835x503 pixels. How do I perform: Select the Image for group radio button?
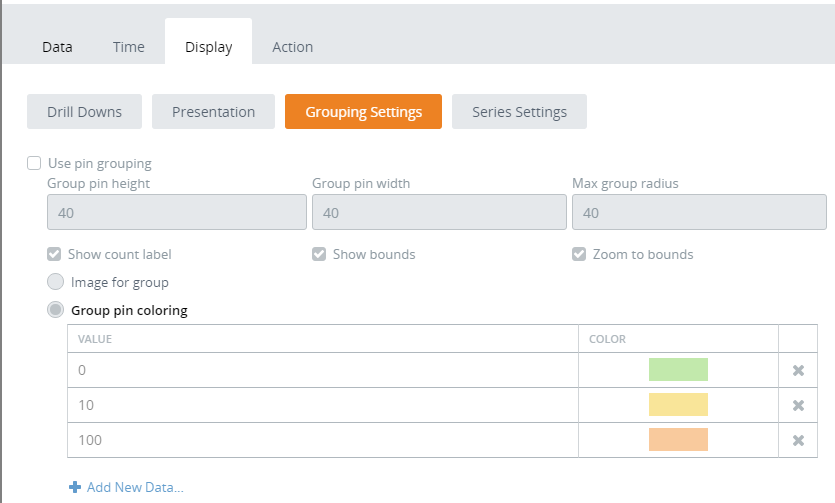tap(56, 282)
